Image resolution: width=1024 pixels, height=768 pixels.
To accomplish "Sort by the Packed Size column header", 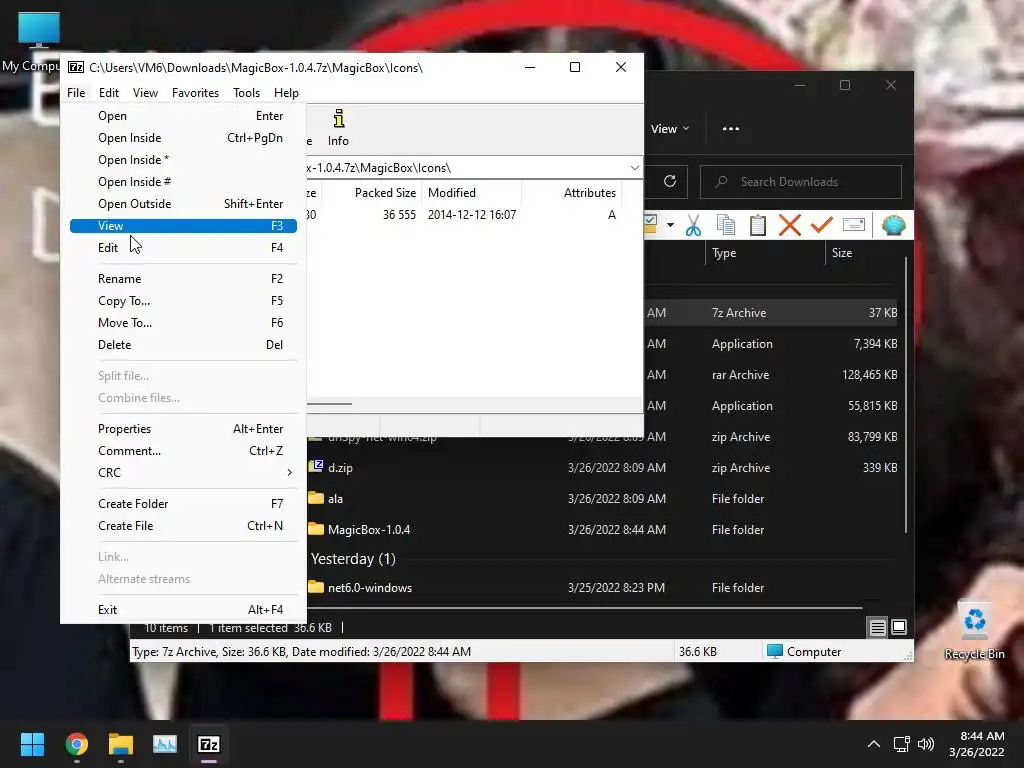I will (372, 193).
